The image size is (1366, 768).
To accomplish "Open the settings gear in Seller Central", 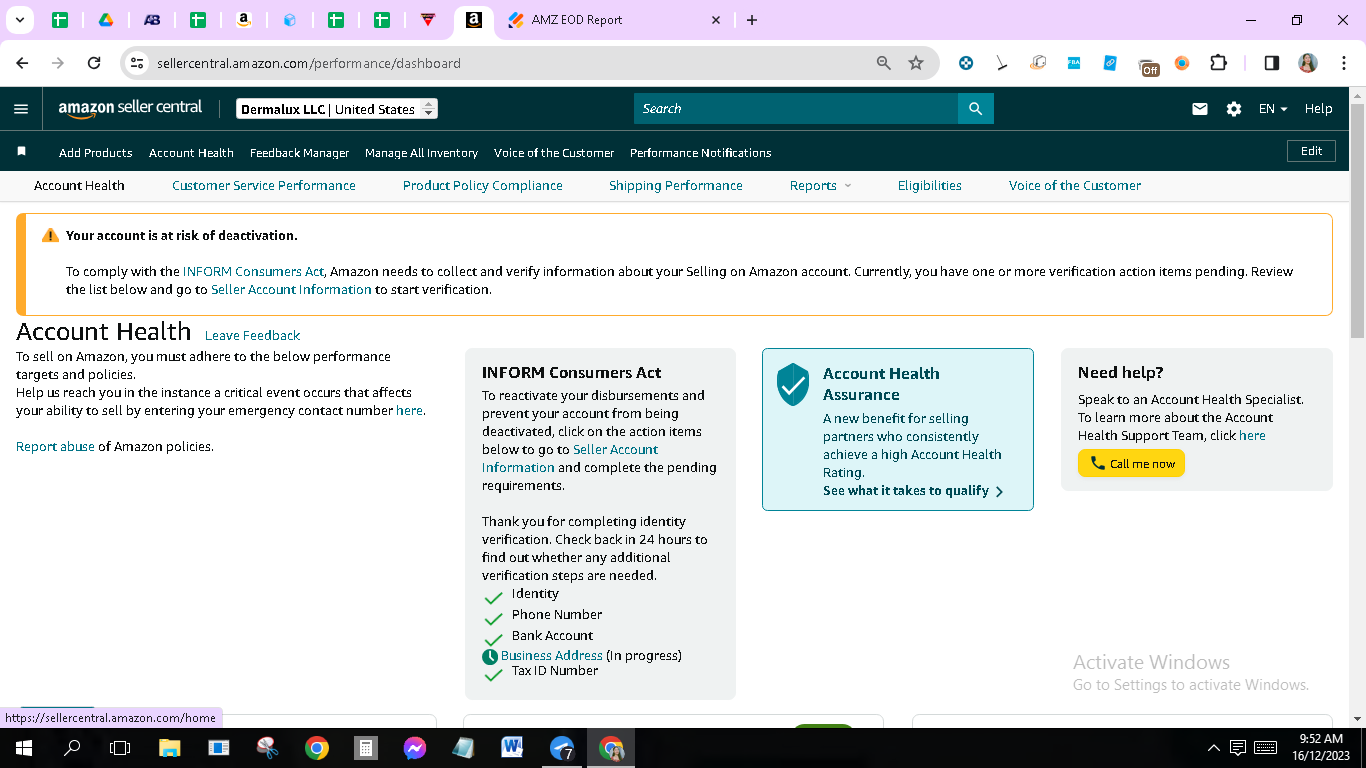I will 1234,109.
